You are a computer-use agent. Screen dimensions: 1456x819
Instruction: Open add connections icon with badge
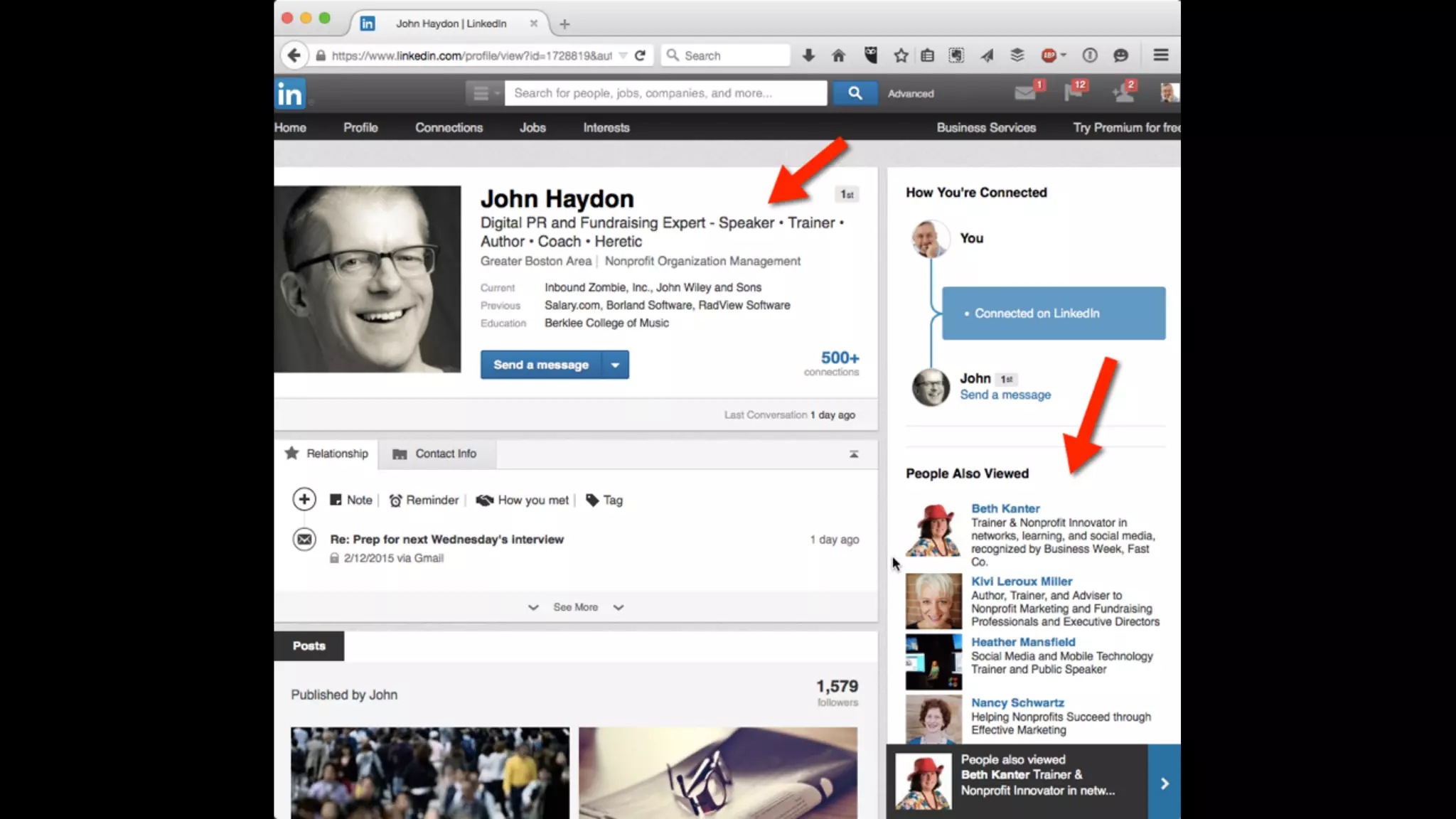click(x=1123, y=93)
